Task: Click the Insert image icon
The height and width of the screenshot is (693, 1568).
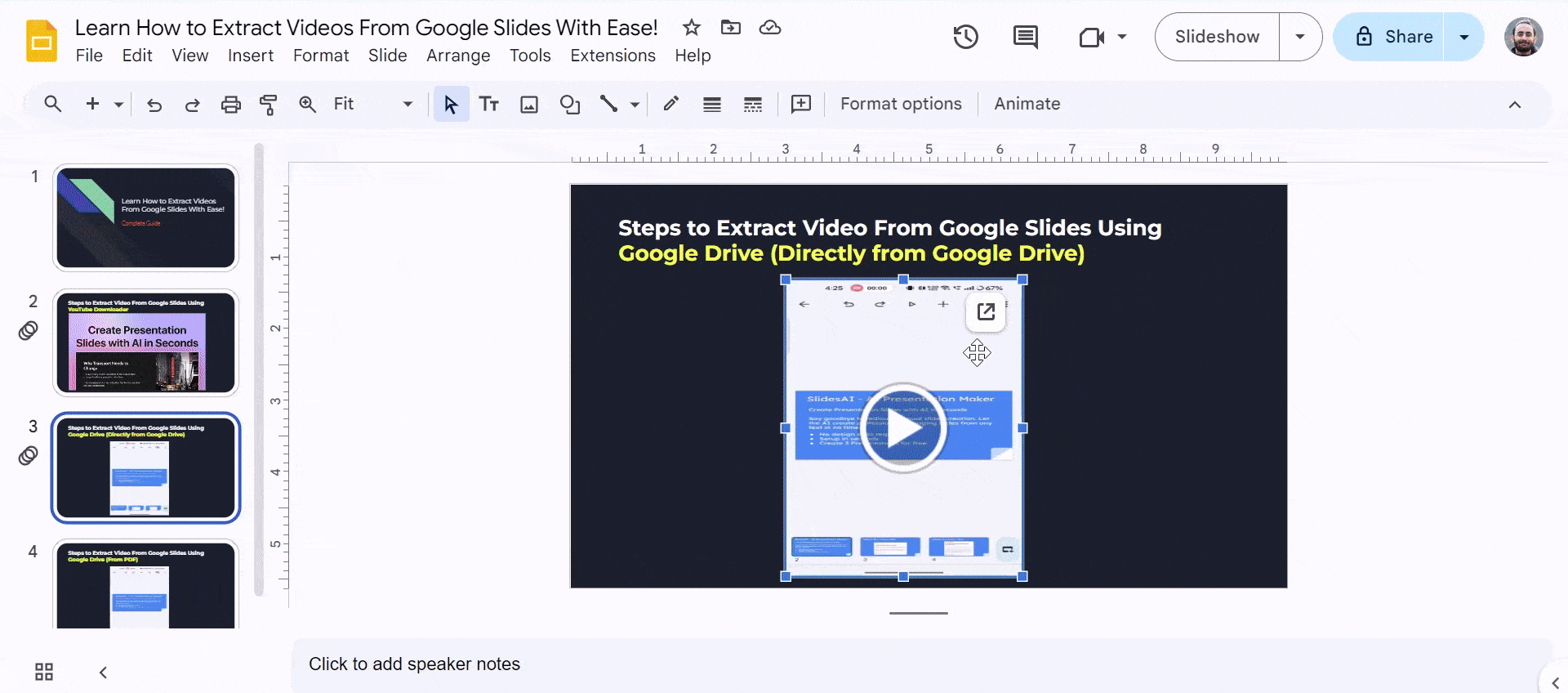Action: point(529,105)
